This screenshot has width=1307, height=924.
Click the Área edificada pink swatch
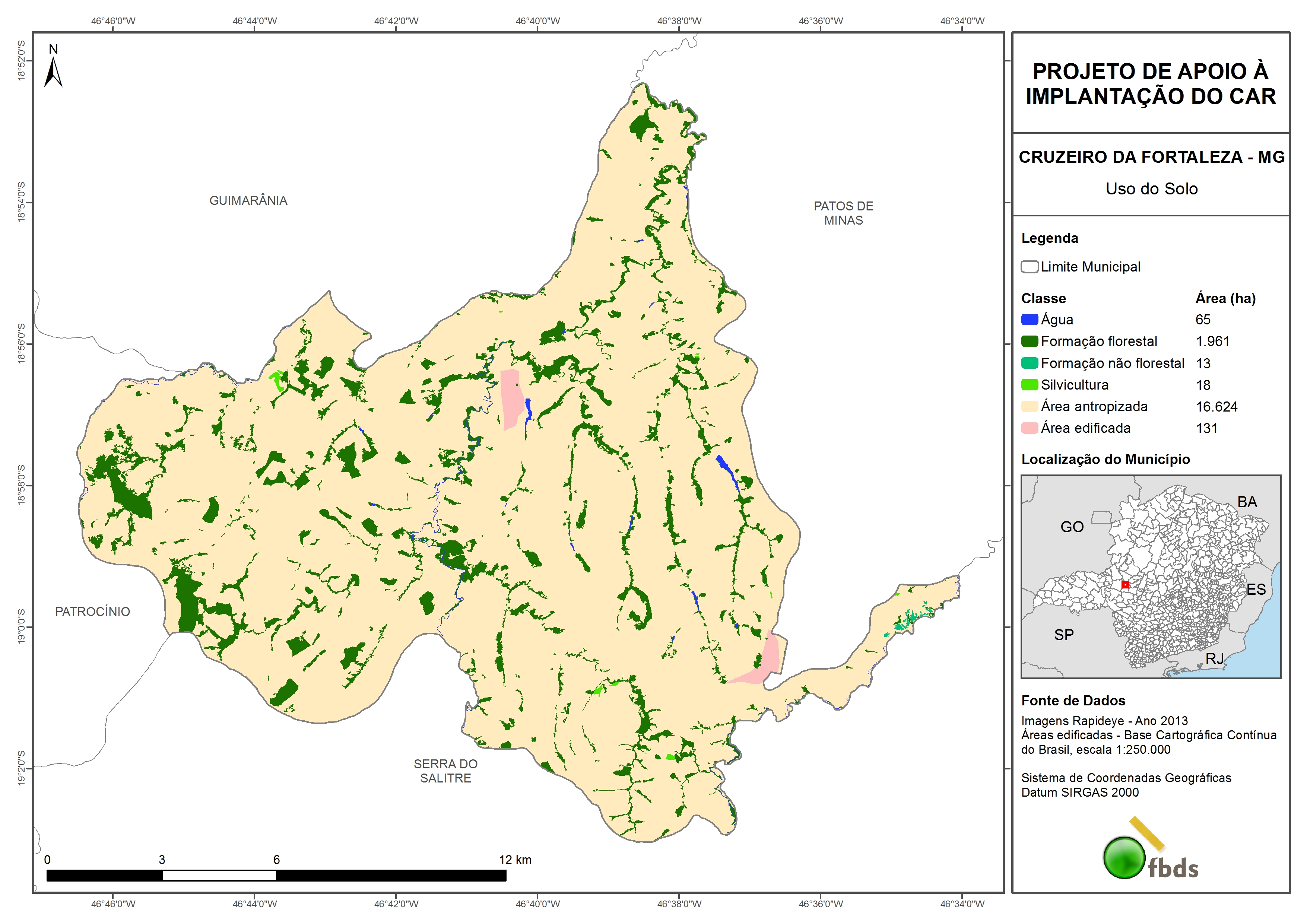pyautogui.click(x=1029, y=428)
